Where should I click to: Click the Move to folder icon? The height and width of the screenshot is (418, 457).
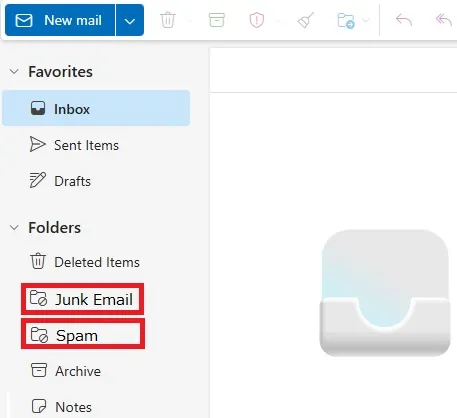point(346,21)
